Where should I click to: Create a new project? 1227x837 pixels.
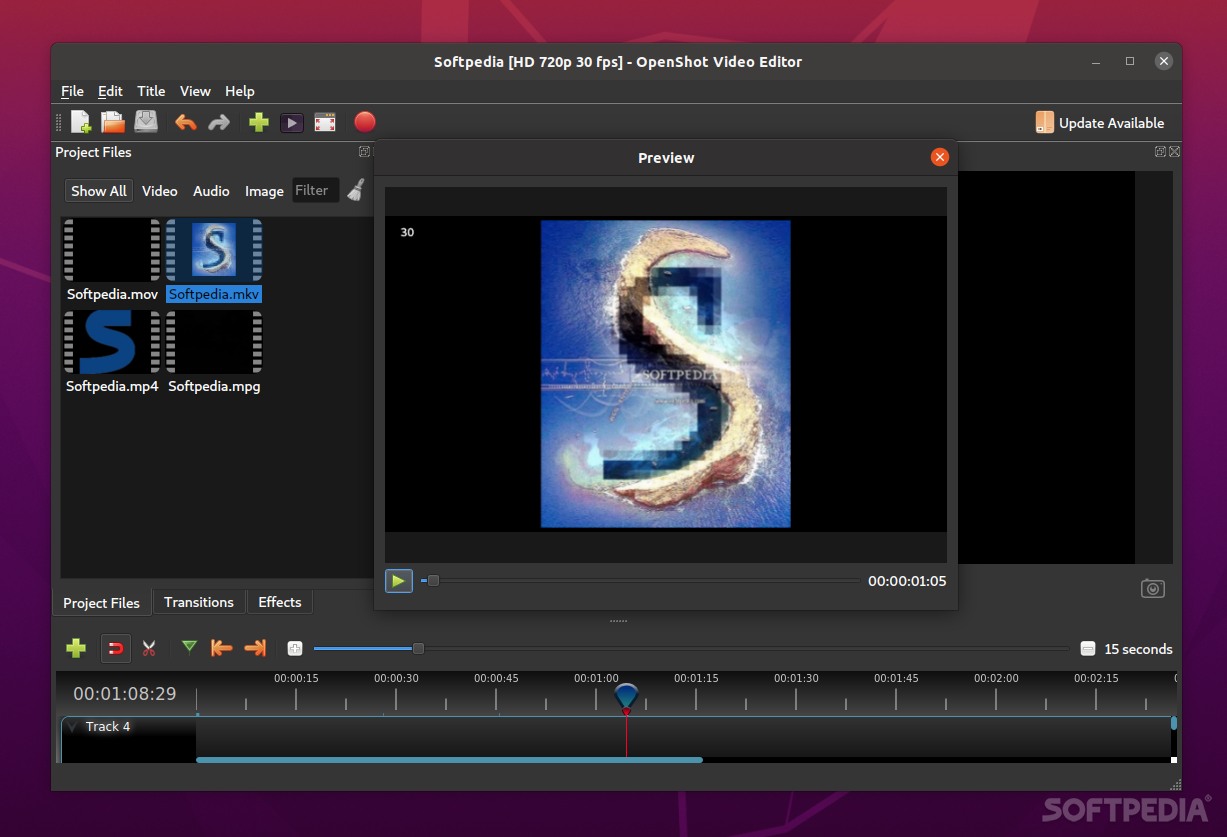click(x=80, y=122)
